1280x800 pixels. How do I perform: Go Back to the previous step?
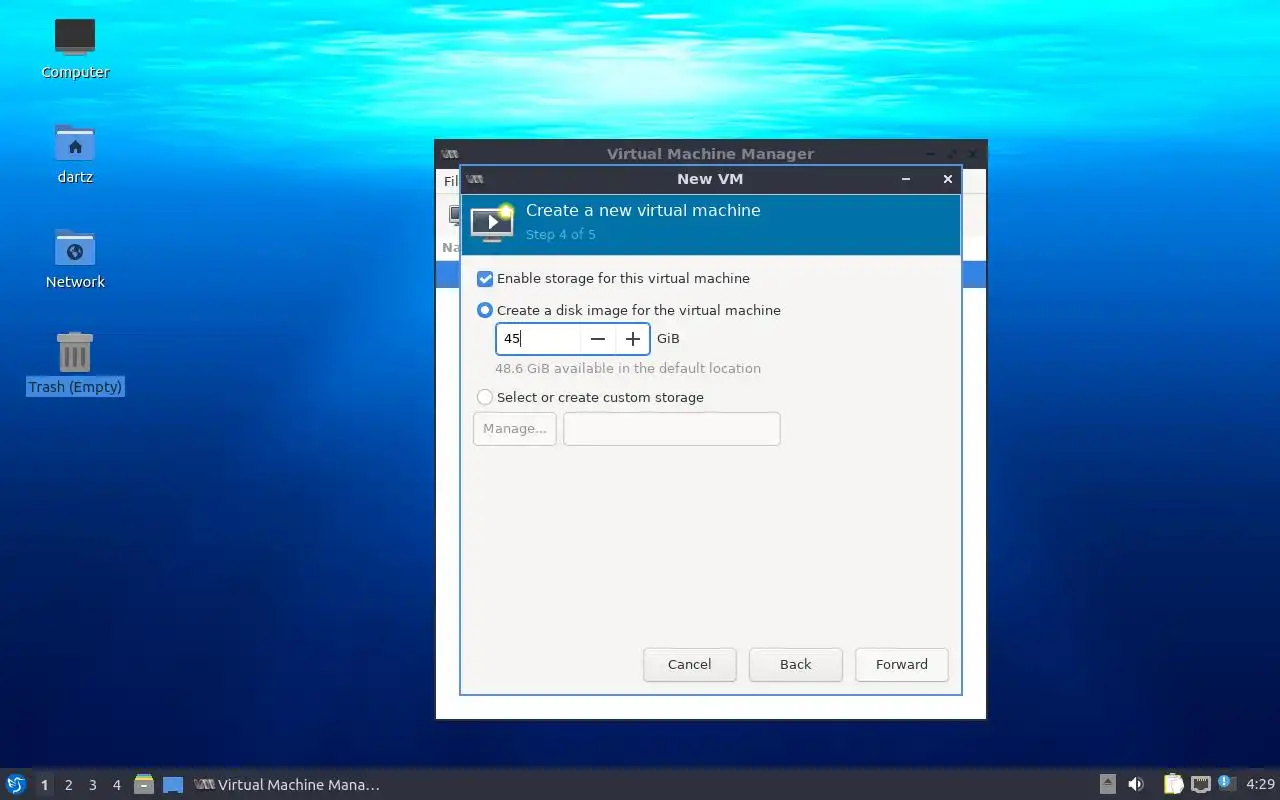(796, 665)
